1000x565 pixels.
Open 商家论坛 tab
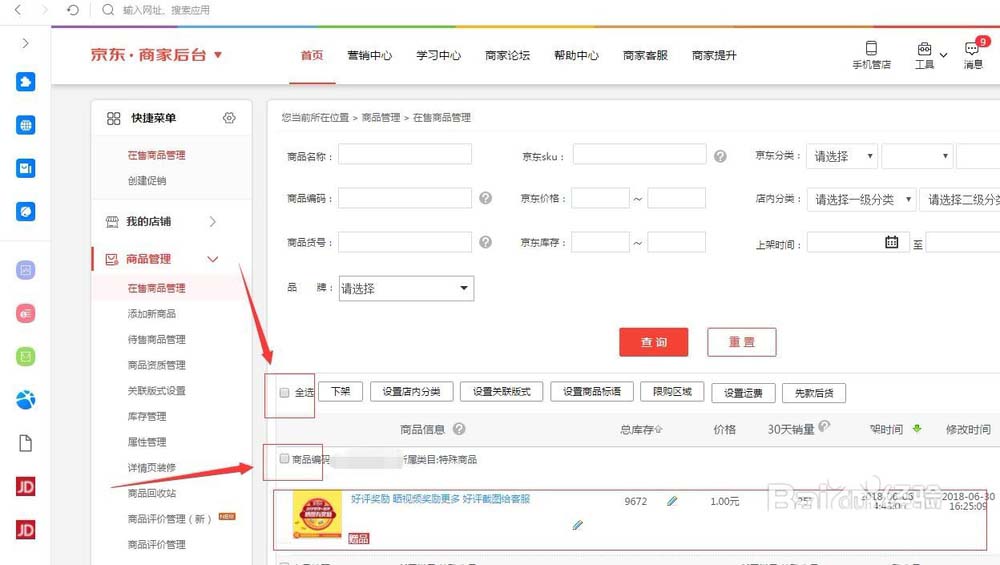pos(507,55)
